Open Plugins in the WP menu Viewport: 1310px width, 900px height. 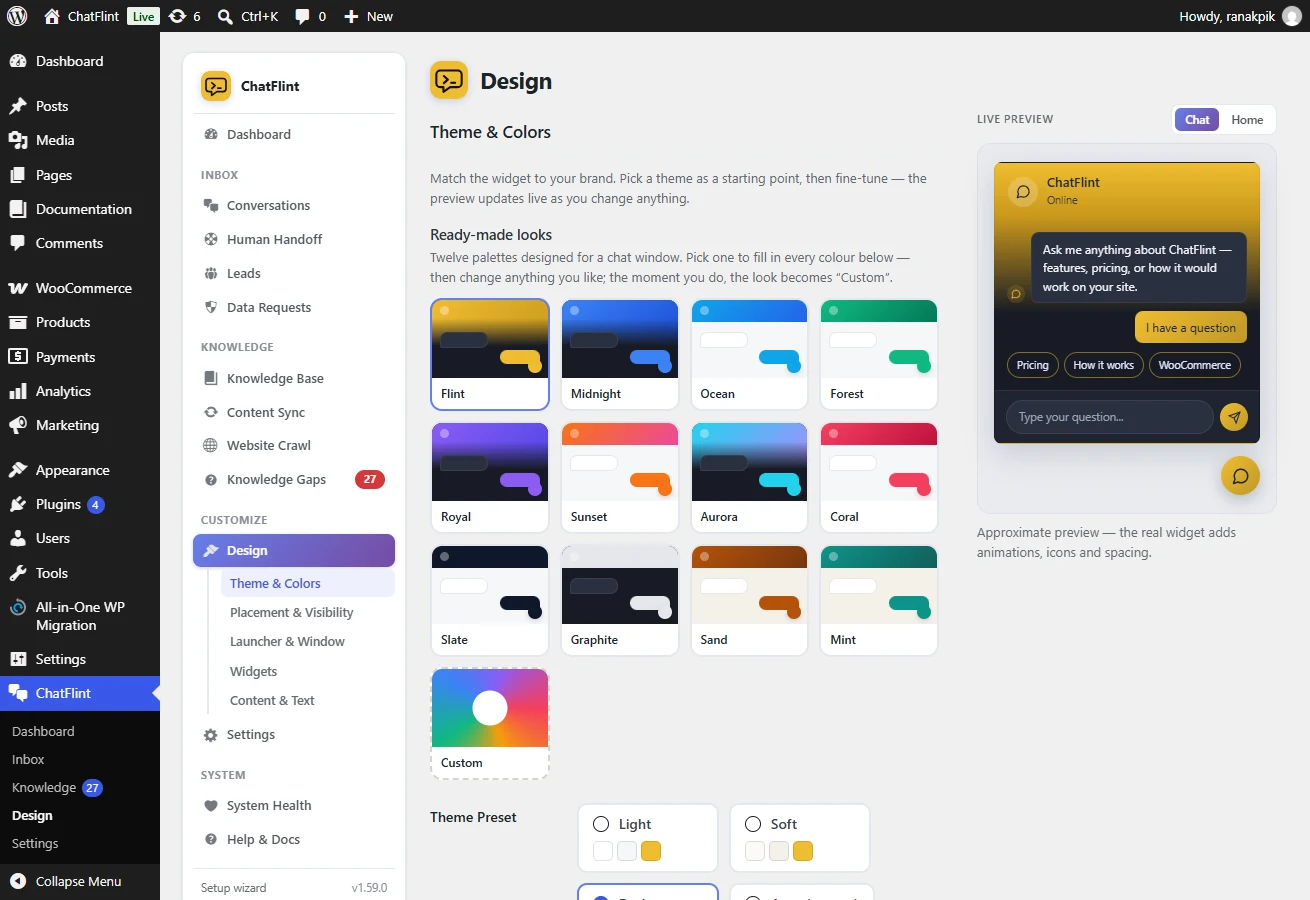click(x=80, y=504)
